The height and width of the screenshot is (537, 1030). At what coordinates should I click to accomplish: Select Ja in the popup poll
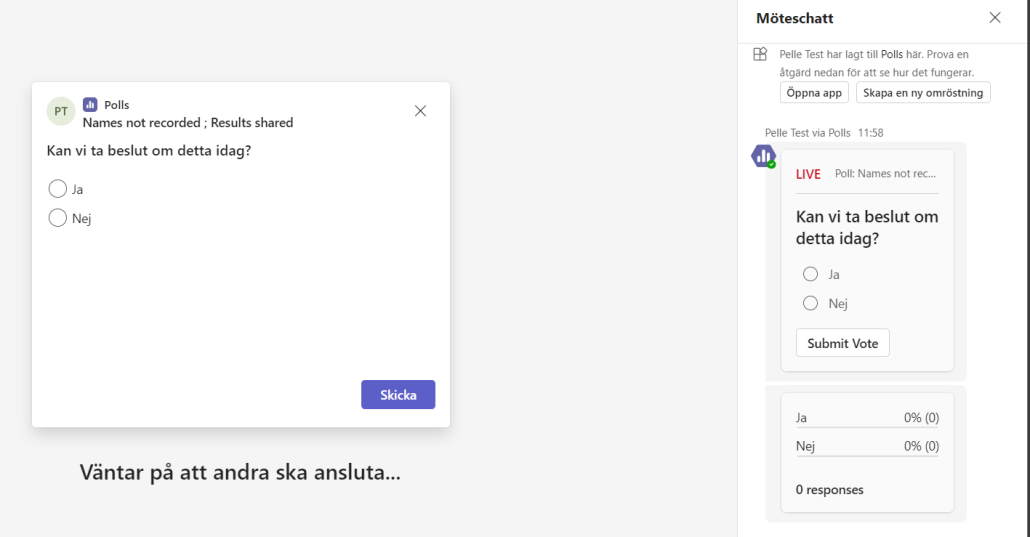(58, 189)
